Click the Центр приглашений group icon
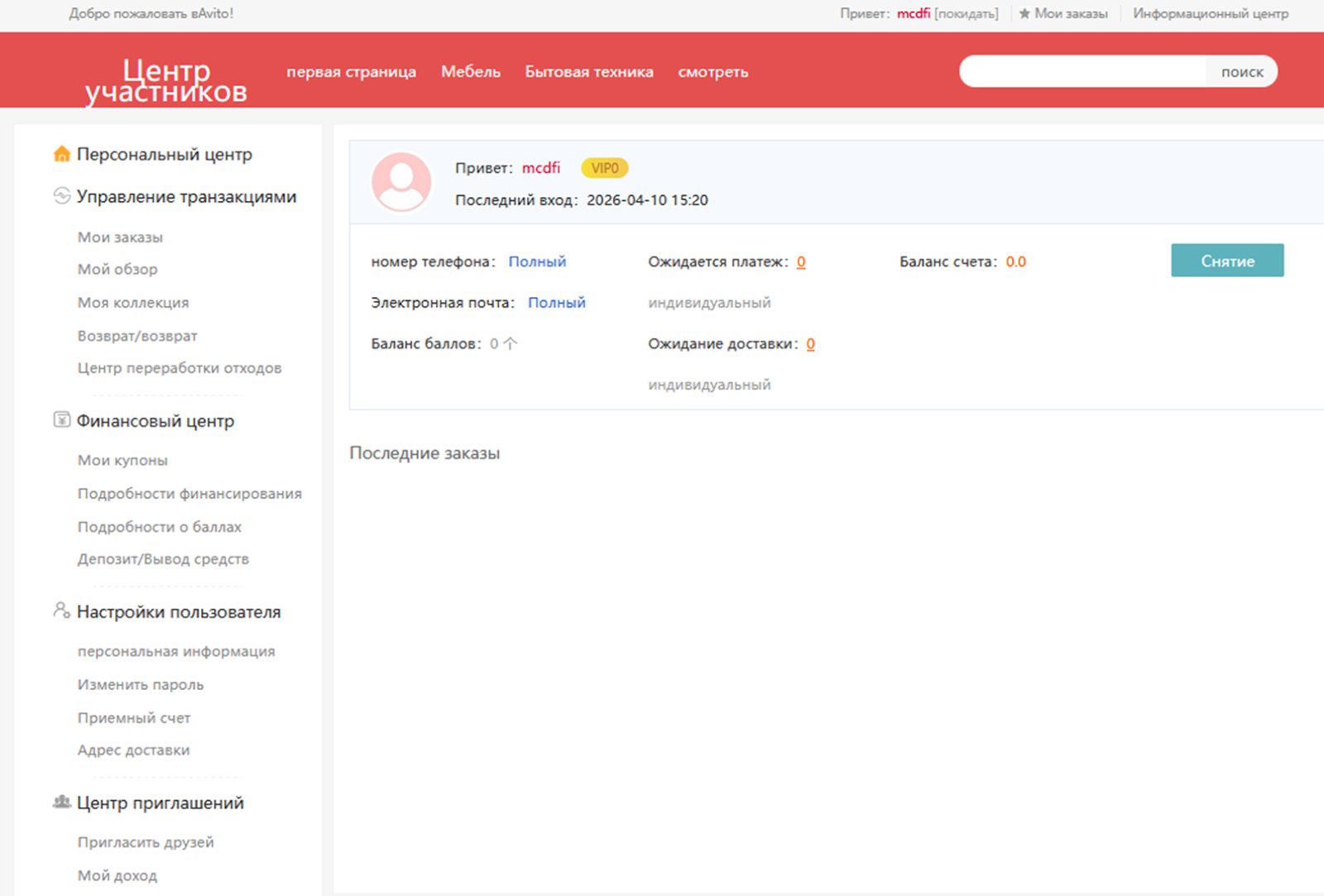This screenshot has width=1324, height=896. coord(61,802)
